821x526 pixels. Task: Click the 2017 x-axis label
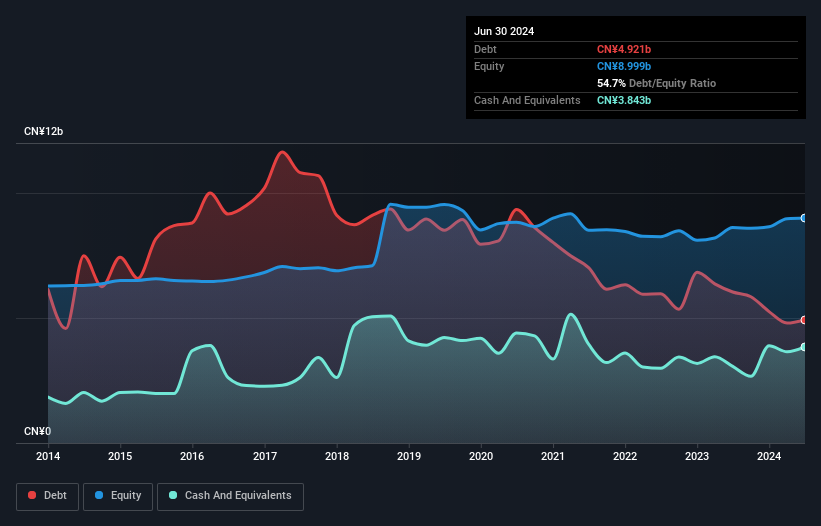[x=265, y=456]
